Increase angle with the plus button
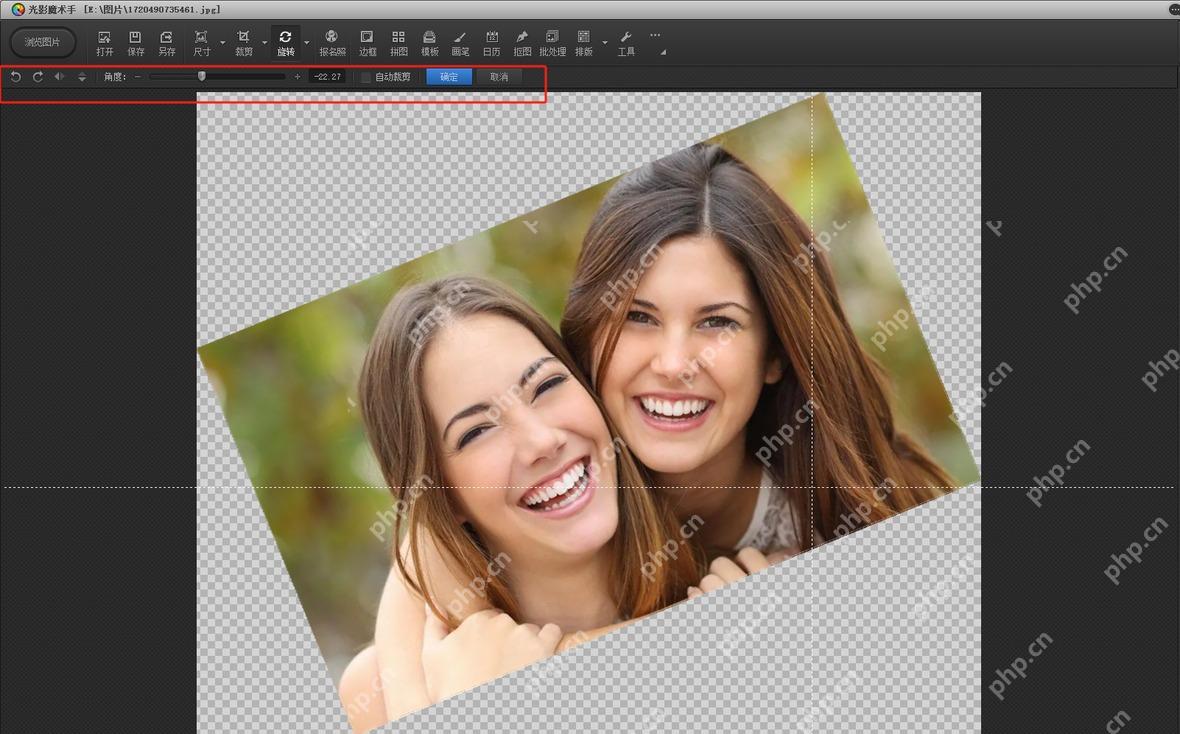 [297, 77]
